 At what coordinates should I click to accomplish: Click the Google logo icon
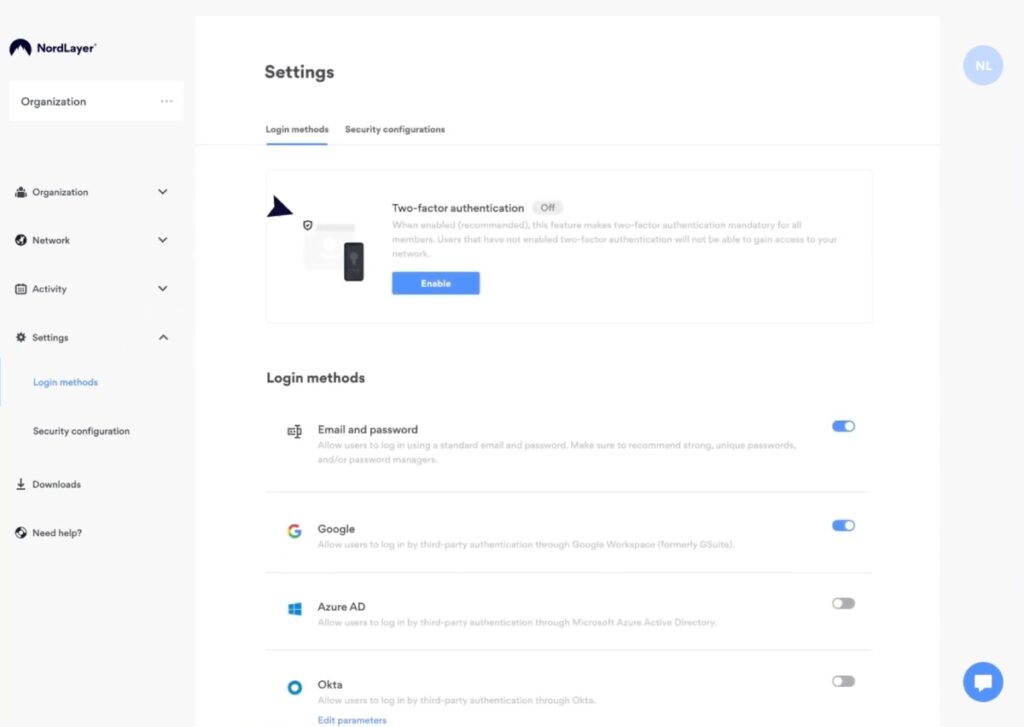pyautogui.click(x=295, y=531)
